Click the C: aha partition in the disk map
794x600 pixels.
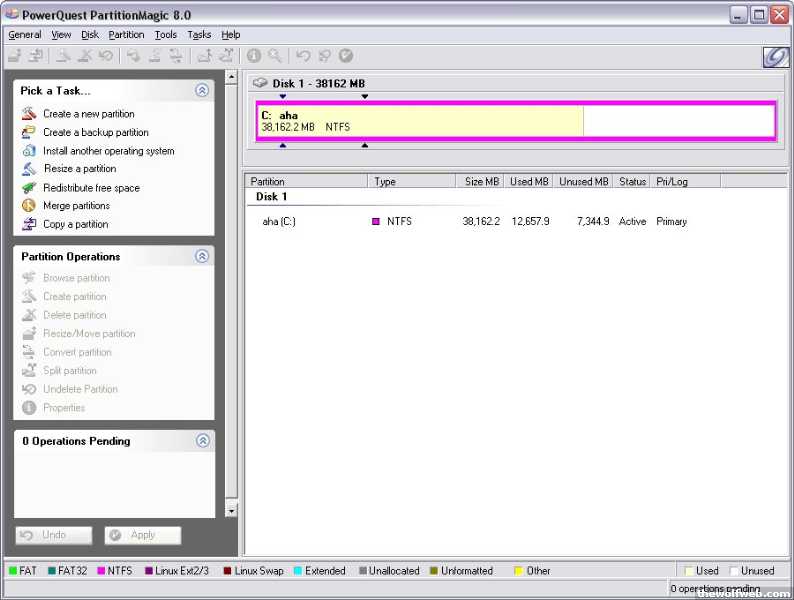[420, 121]
